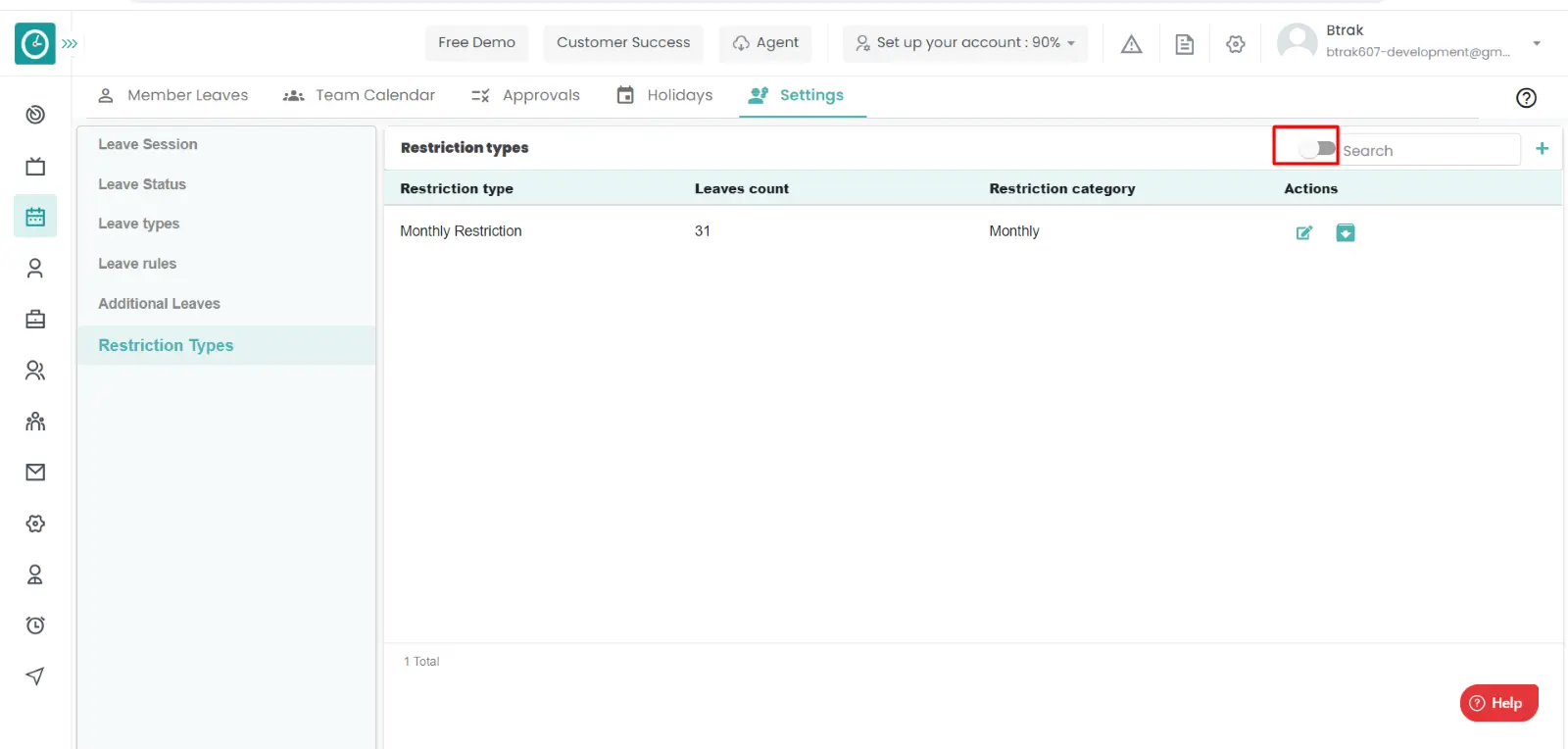
Task: Open the gear settings icon in header
Action: click(1236, 44)
